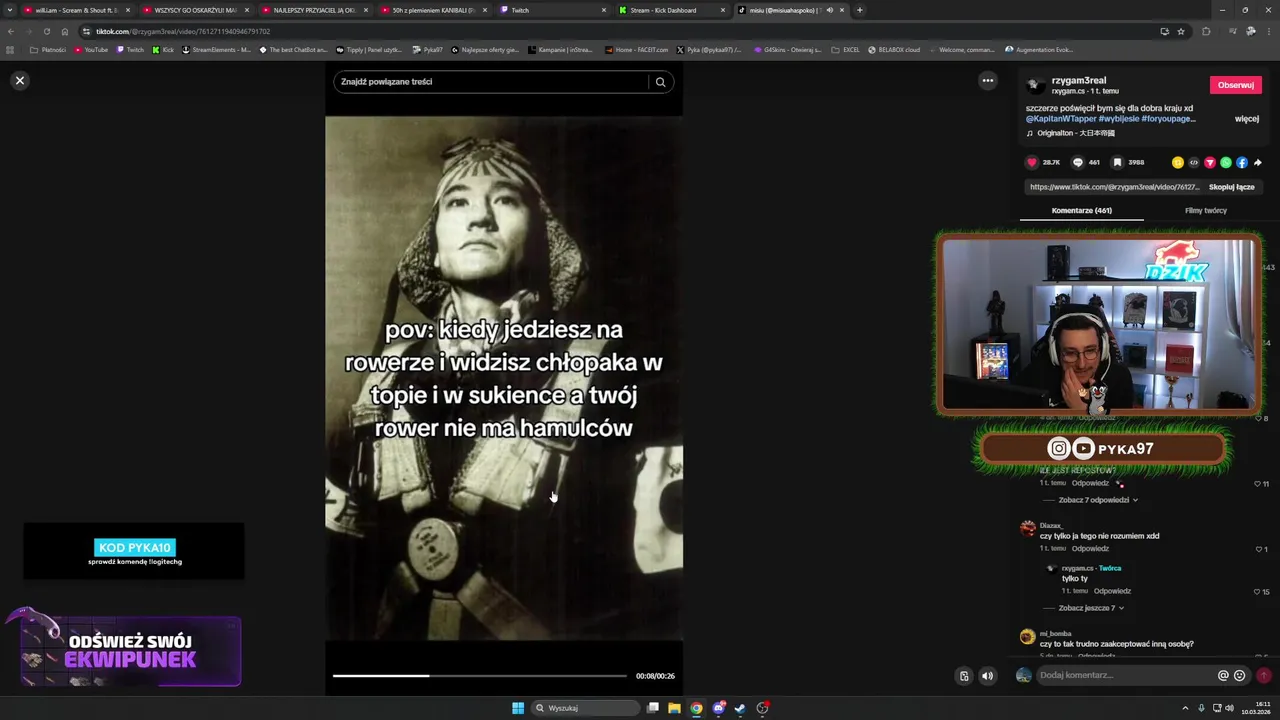Open 'Płatności' bookmarks folder
This screenshot has height=720, width=1280.
click(48, 49)
